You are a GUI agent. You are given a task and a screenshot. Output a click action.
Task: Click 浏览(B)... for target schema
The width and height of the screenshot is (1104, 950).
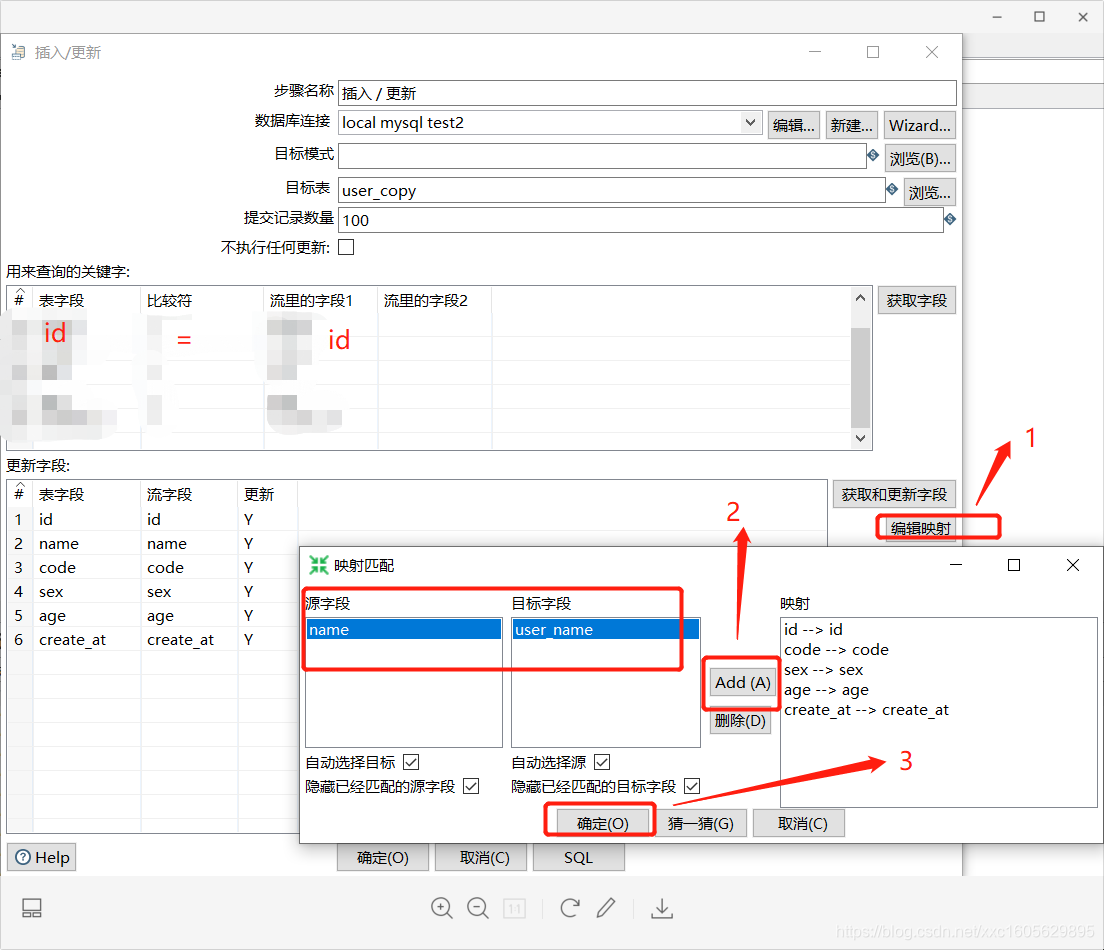pyautogui.click(x=920, y=158)
